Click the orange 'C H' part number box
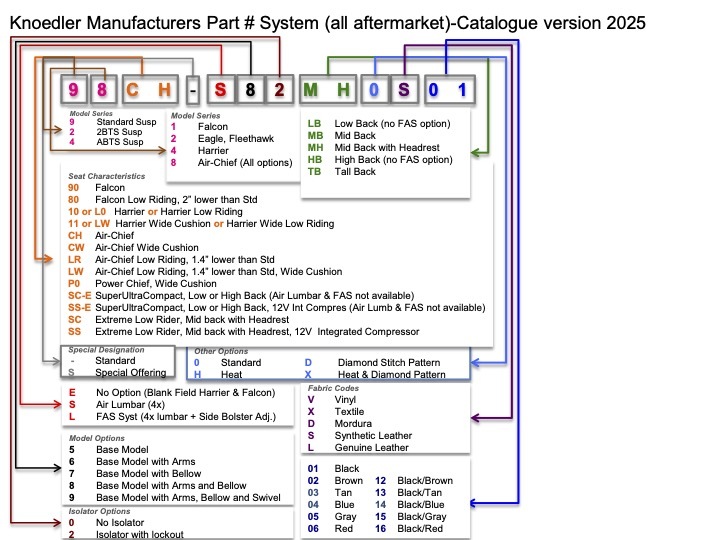The width and height of the screenshot is (720, 540). [x=149, y=90]
